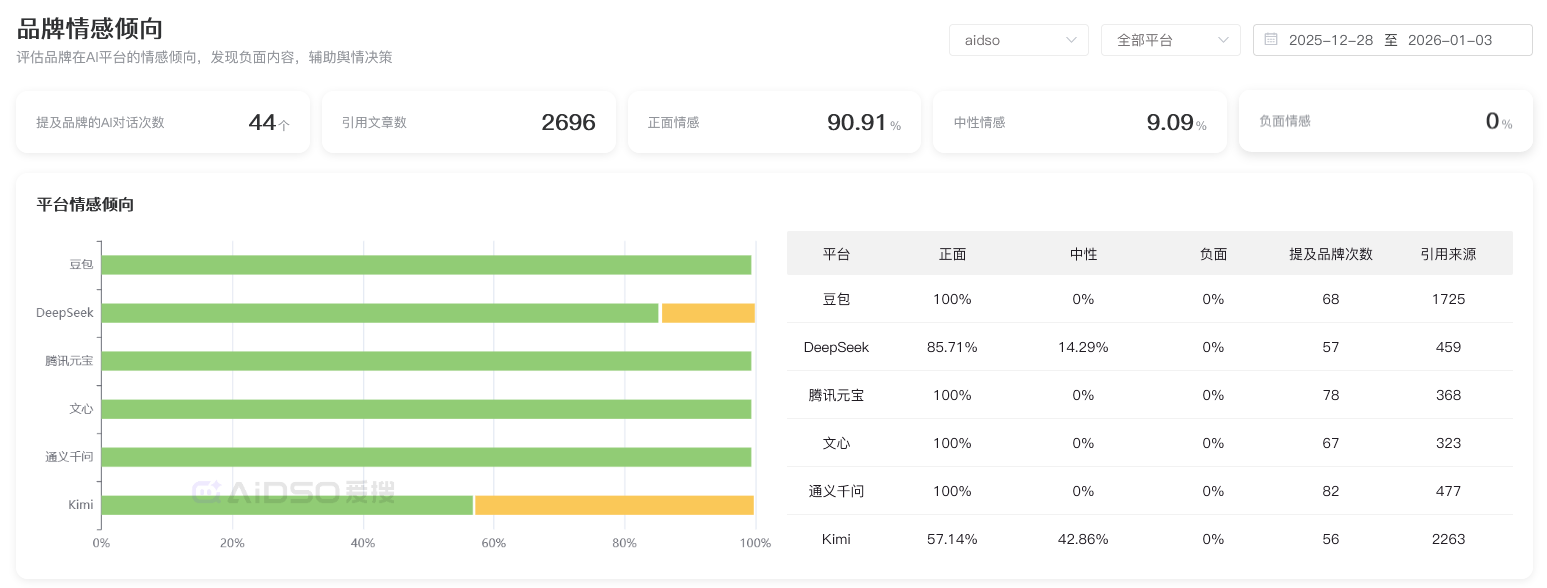Open the aidso brand dropdown
The height and width of the screenshot is (588, 1547).
(1018, 40)
